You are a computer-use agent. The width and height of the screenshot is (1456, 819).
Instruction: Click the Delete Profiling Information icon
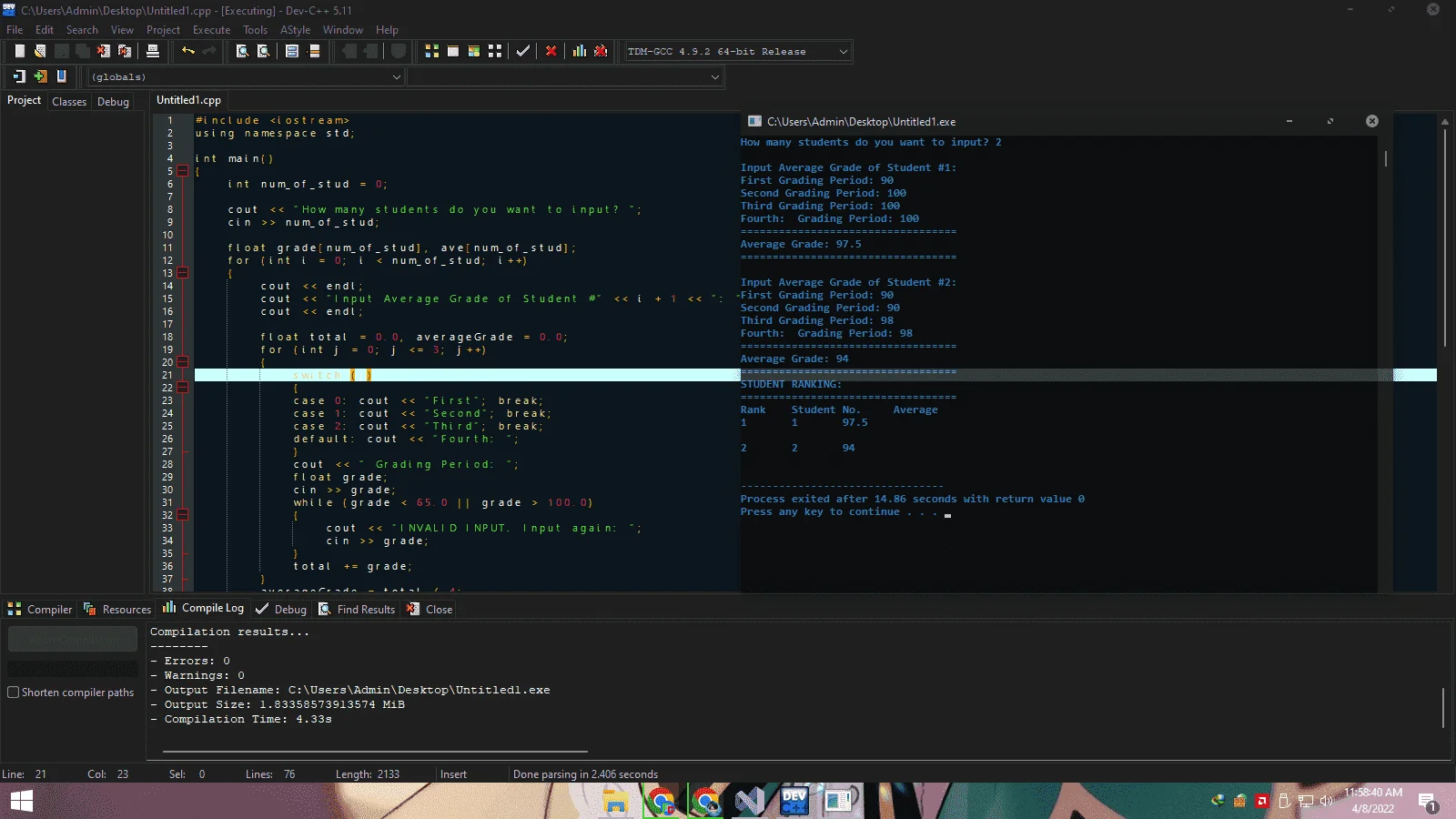pyautogui.click(x=601, y=51)
